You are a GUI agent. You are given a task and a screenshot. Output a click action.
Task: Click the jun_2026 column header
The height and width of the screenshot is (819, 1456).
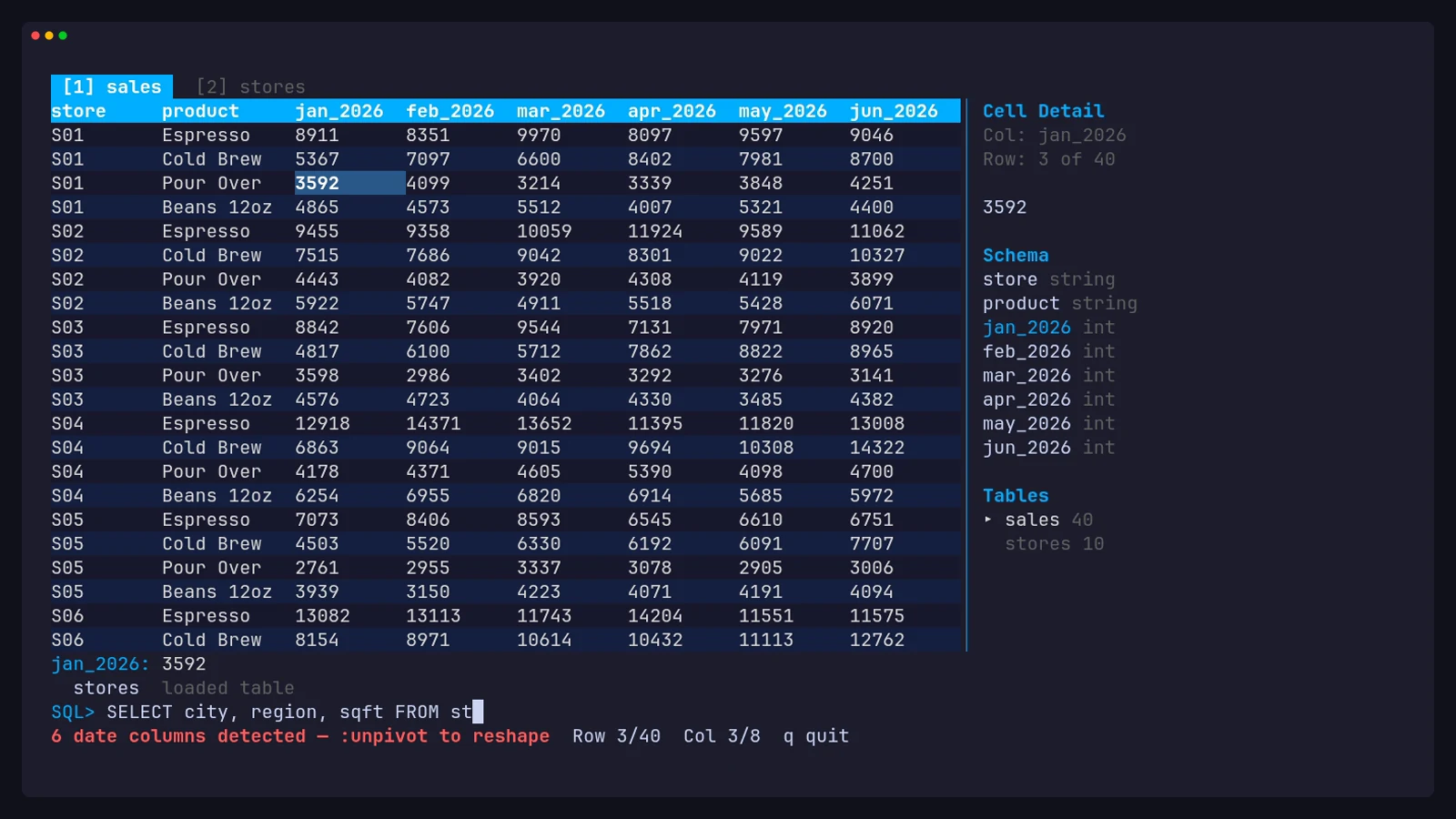[x=895, y=111]
